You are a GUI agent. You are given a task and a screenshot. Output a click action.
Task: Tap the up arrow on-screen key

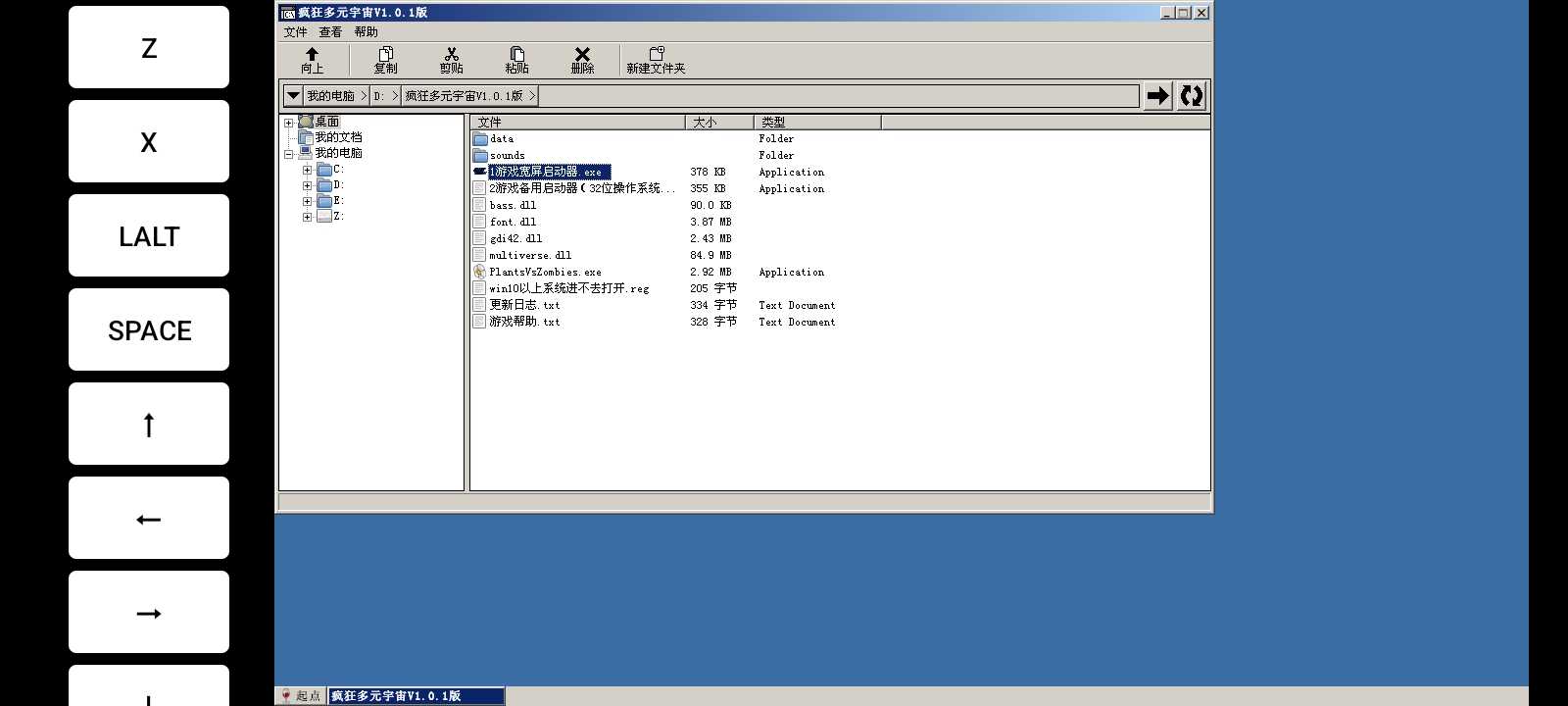[x=149, y=424]
